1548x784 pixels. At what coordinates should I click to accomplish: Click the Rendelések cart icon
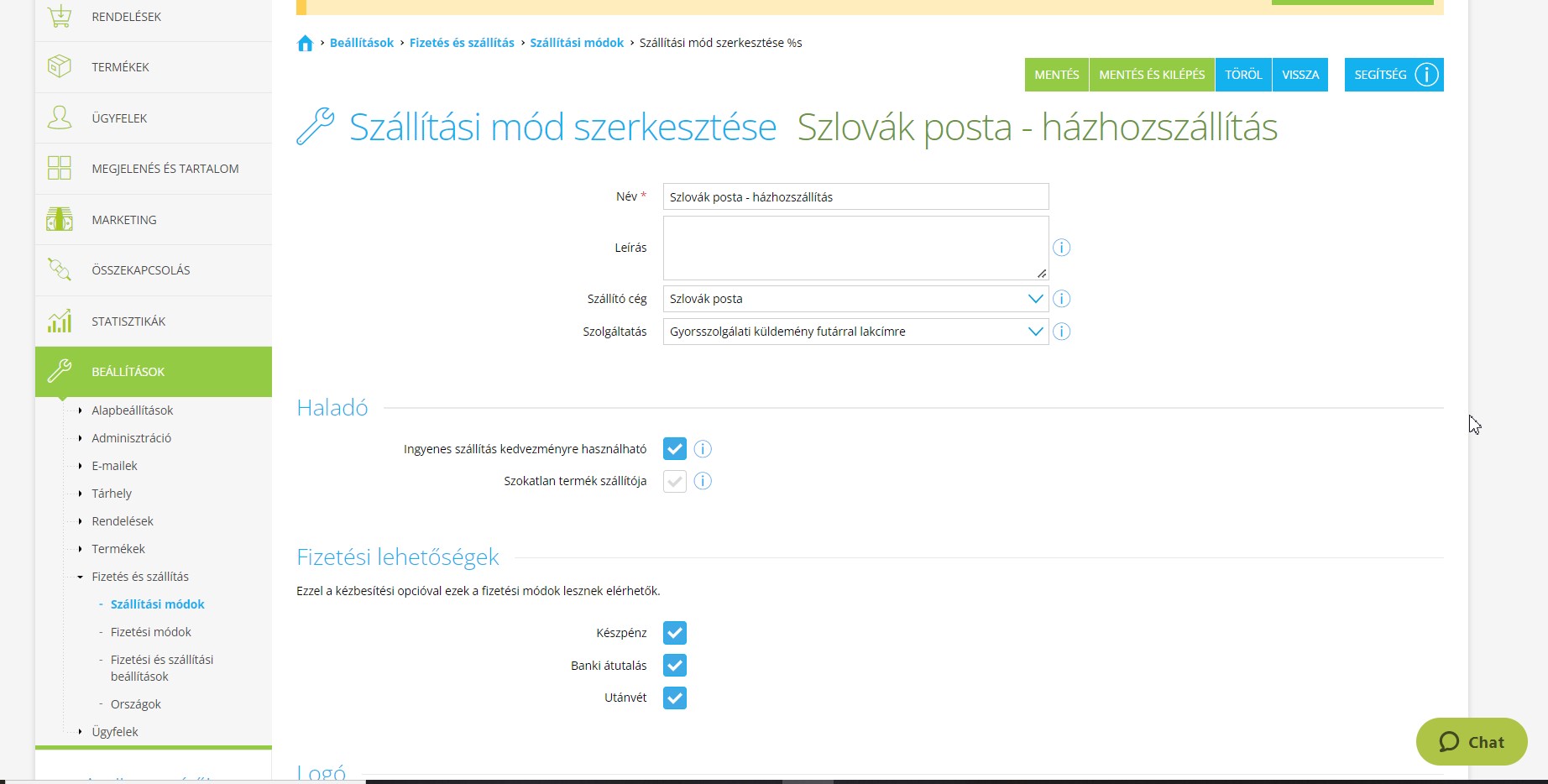(60, 16)
